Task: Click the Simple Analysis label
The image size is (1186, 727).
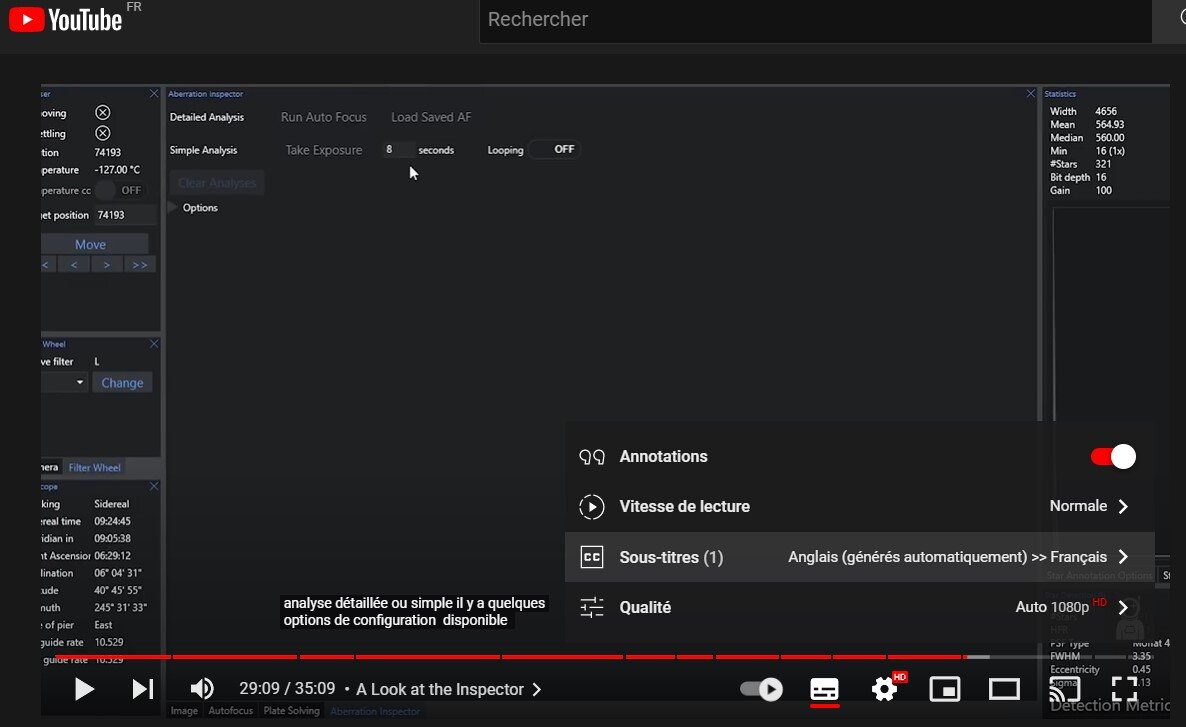Action: pyautogui.click(x=203, y=150)
